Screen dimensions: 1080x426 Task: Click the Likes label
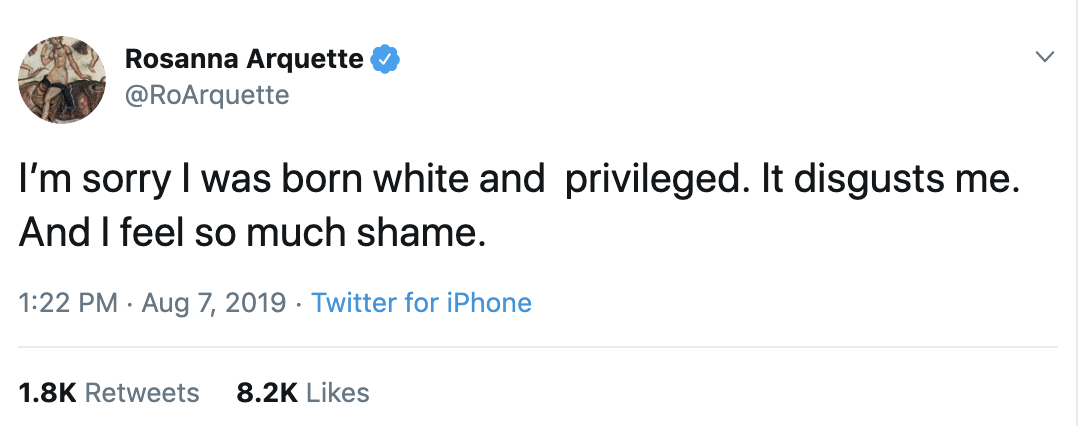pos(338,393)
